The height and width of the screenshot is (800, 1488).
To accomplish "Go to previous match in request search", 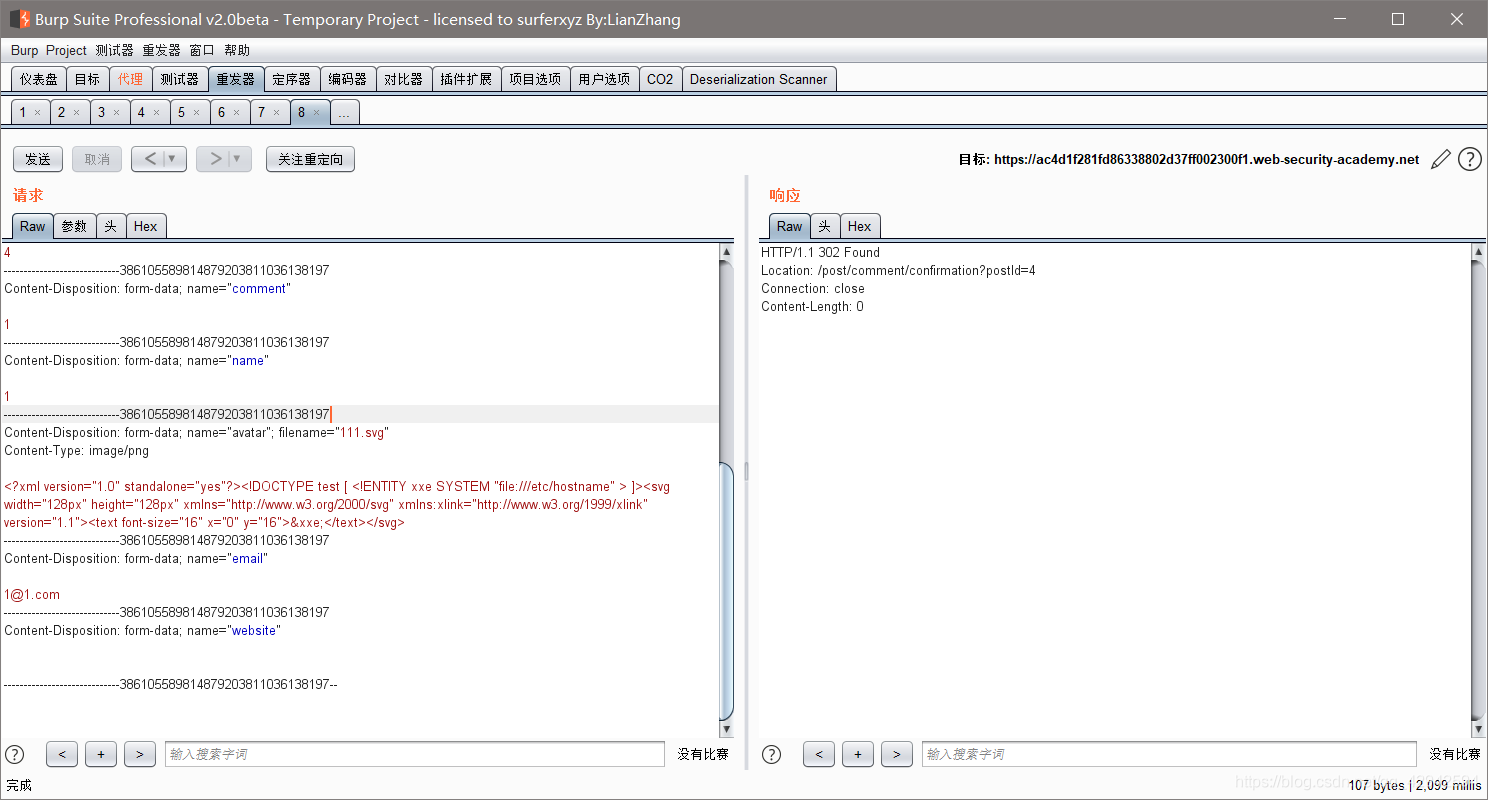I will 62,754.
